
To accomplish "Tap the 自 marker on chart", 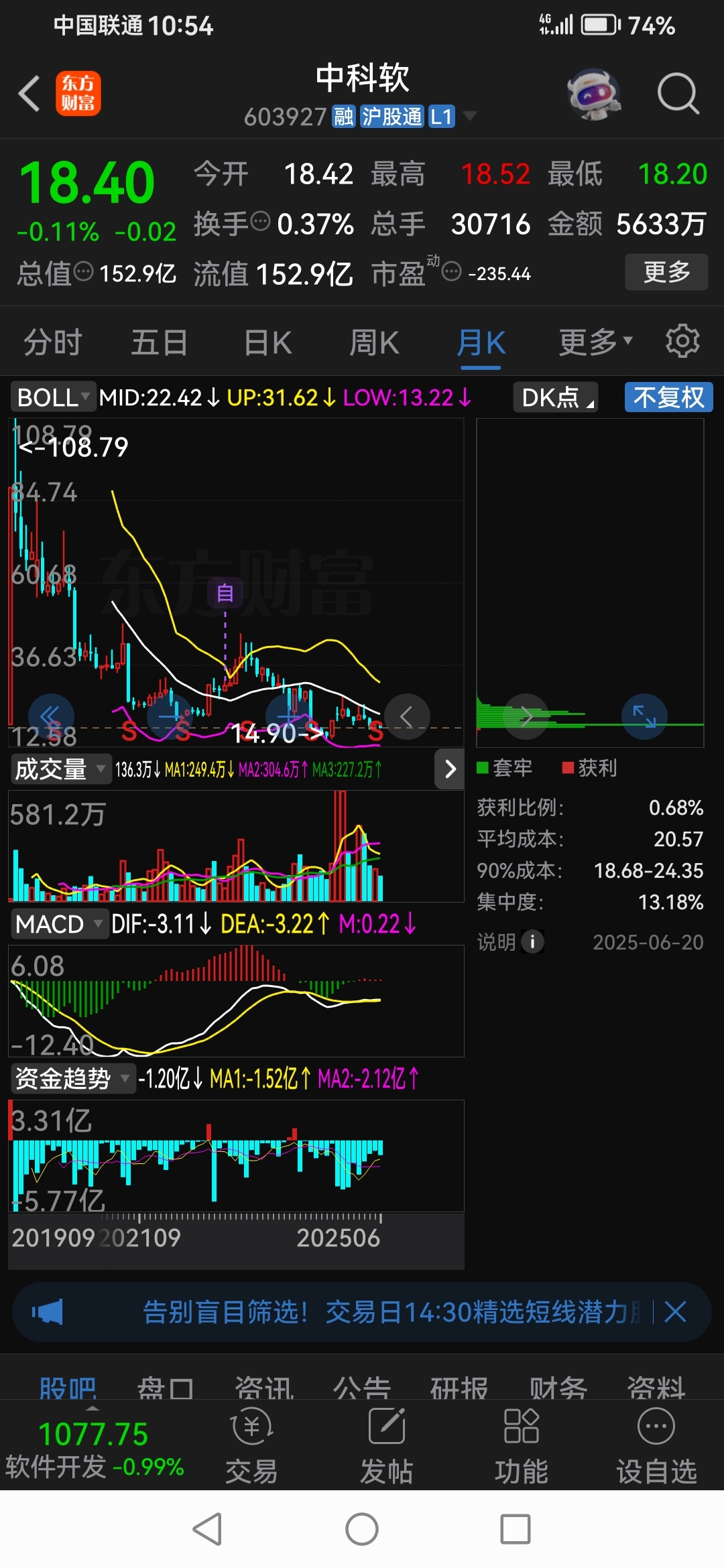I will [x=225, y=593].
